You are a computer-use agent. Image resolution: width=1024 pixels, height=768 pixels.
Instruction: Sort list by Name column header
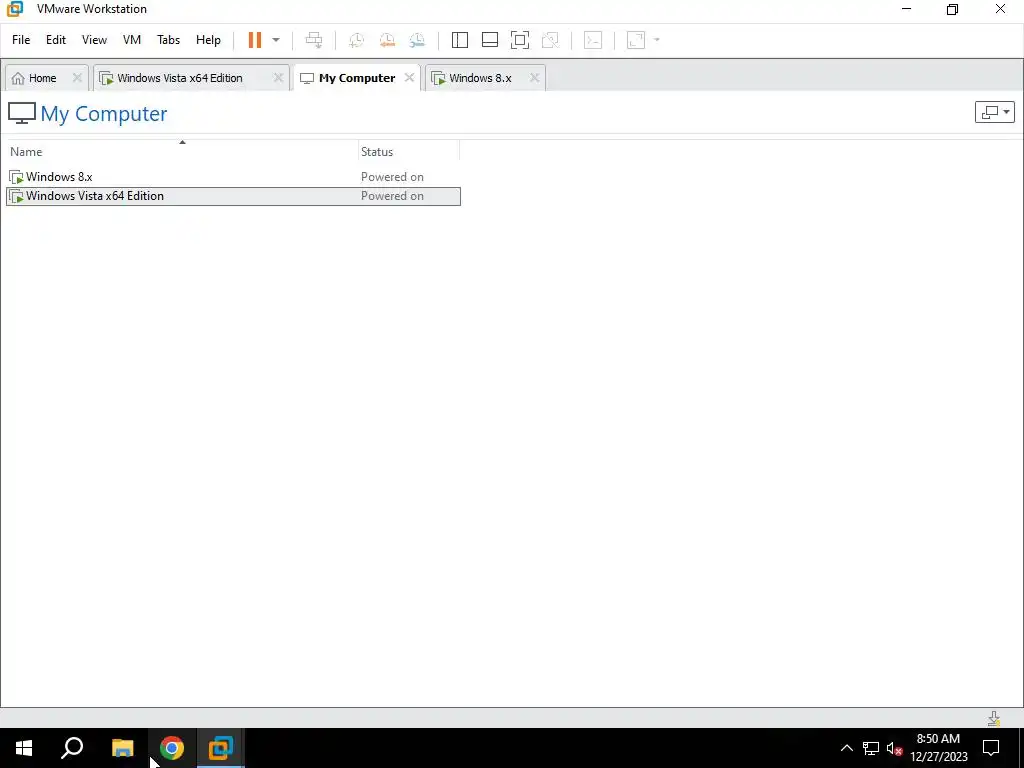(x=182, y=152)
